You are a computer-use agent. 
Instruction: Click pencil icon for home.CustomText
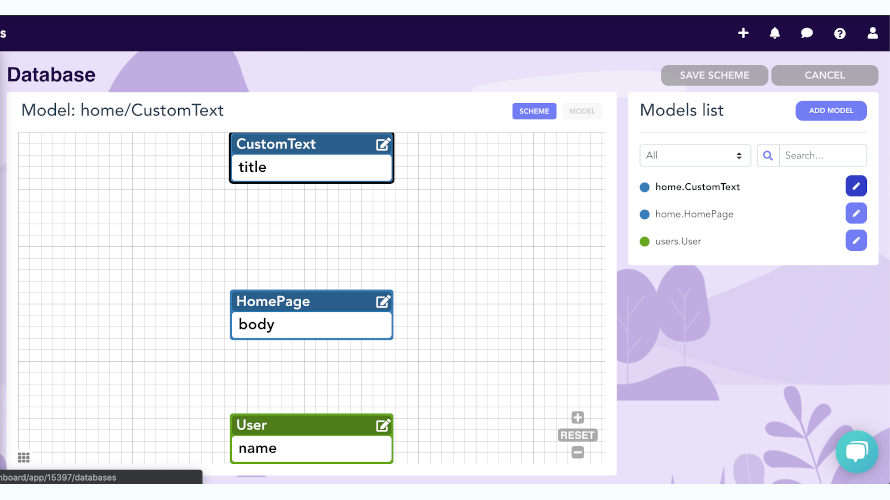pos(856,186)
